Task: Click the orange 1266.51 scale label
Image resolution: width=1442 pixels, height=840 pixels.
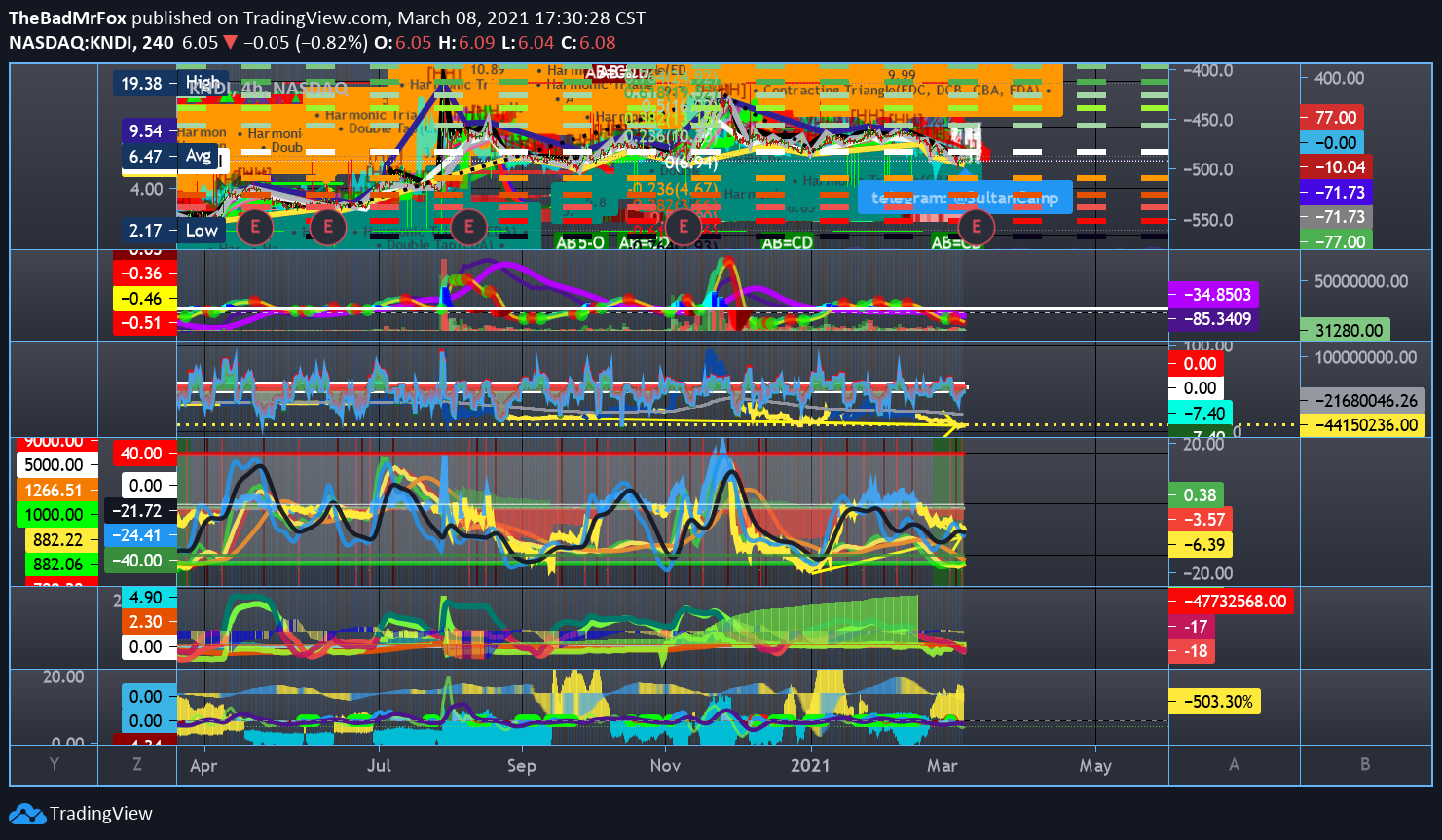Action: (57, 491)
